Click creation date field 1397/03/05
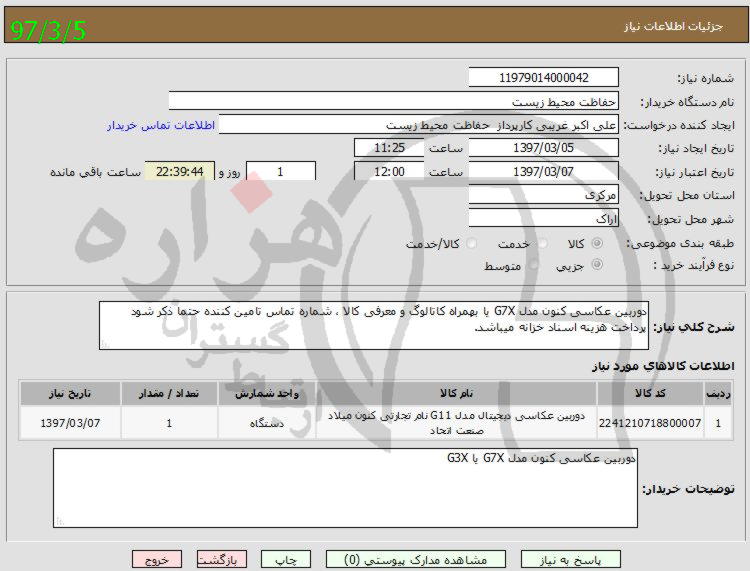The height and width of the screenshot is (571, 750). pos(543,148)
